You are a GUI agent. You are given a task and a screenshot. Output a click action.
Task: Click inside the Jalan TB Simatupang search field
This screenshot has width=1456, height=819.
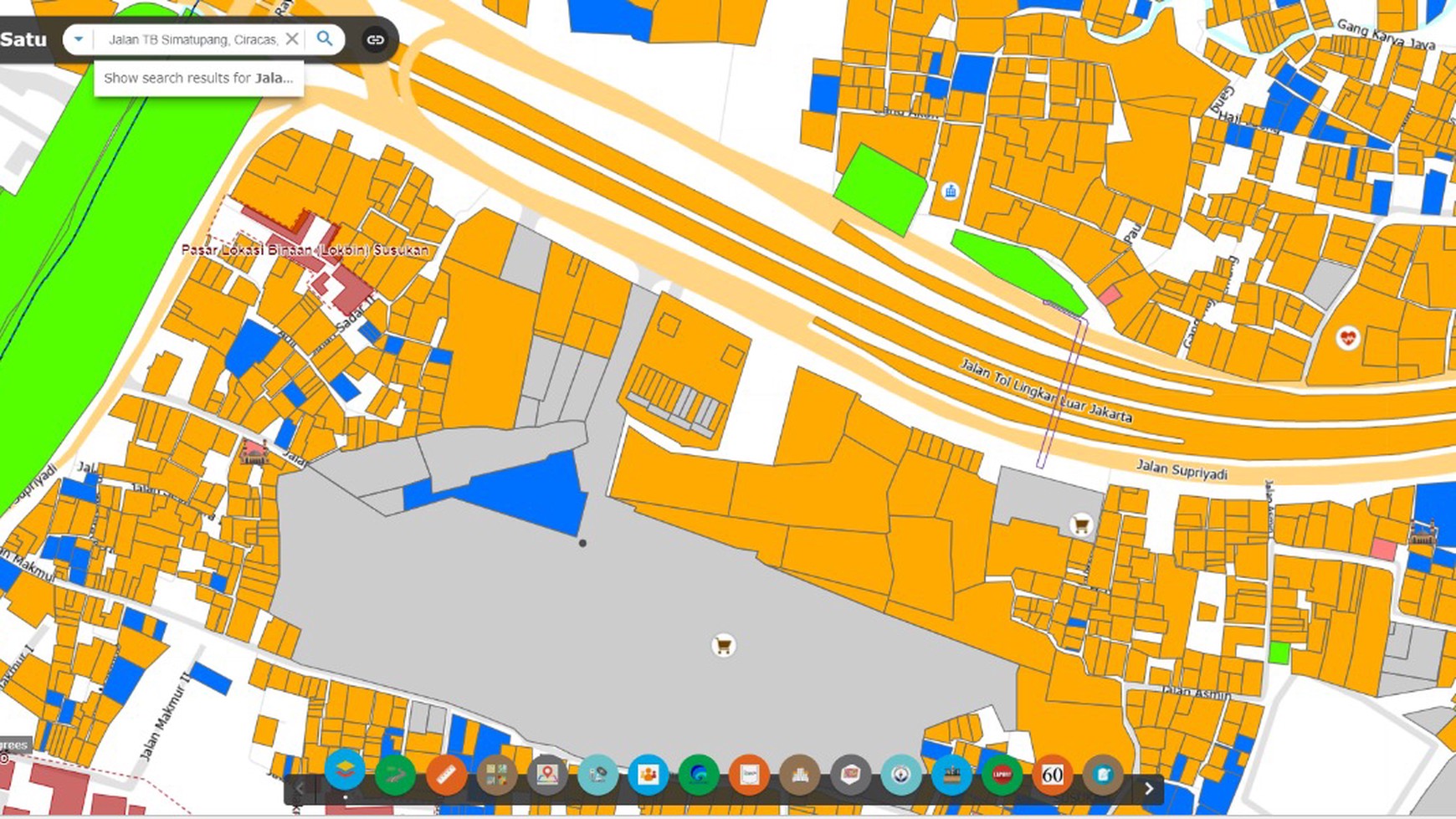tap(192, 39)
